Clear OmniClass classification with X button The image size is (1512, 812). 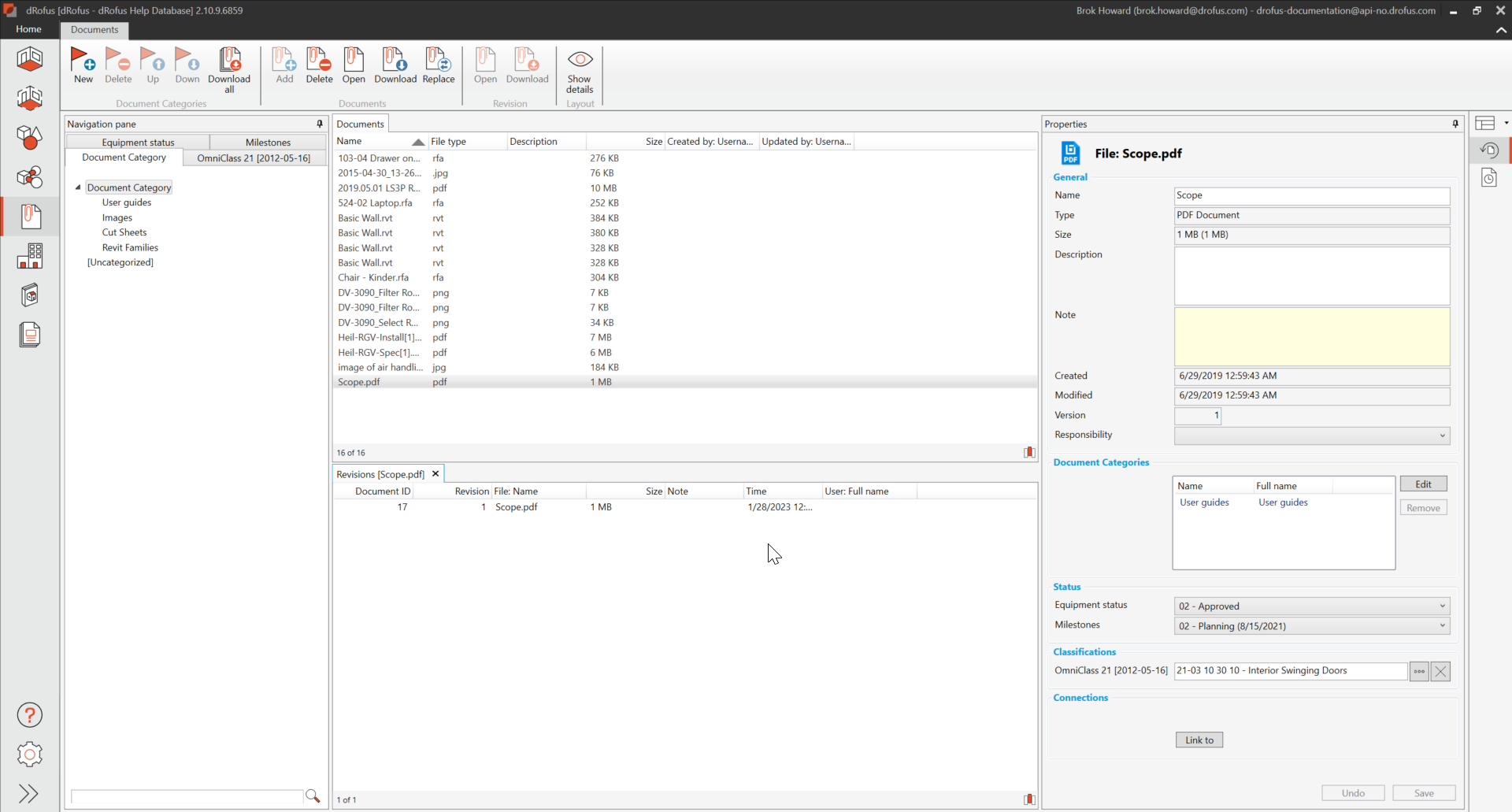tap(1440, 671)
